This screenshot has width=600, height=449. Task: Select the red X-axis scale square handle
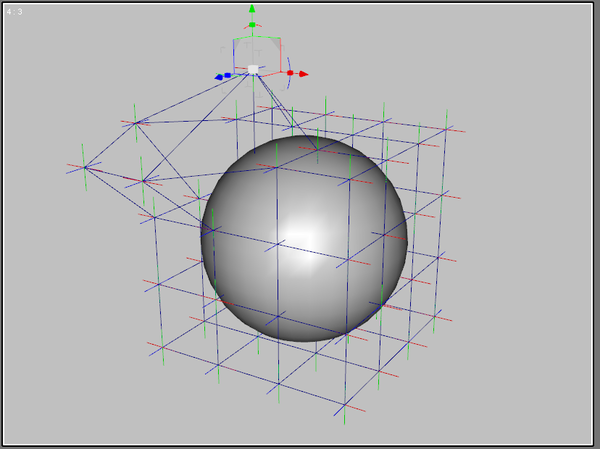(x=290, y=73)
